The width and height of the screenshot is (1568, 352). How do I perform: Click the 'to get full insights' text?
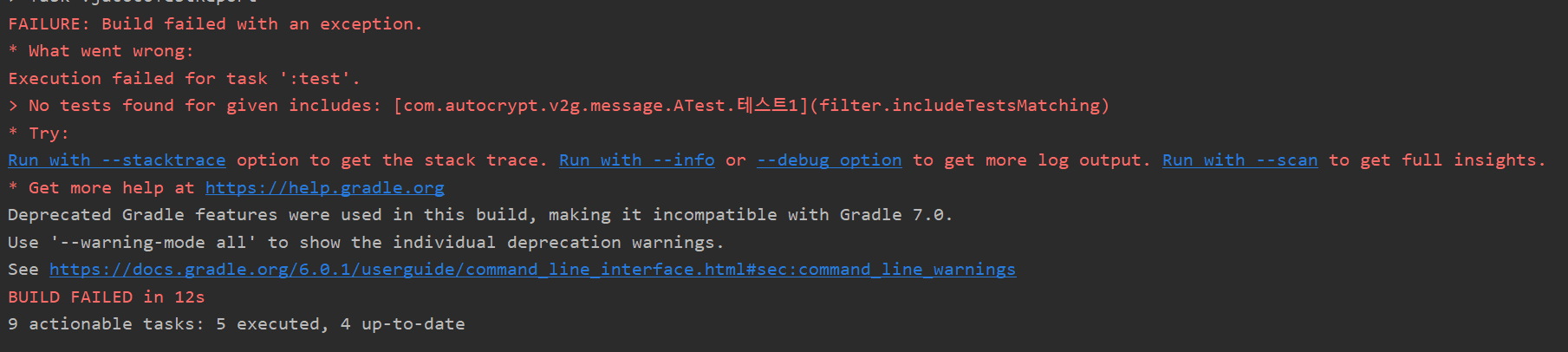1436,160
